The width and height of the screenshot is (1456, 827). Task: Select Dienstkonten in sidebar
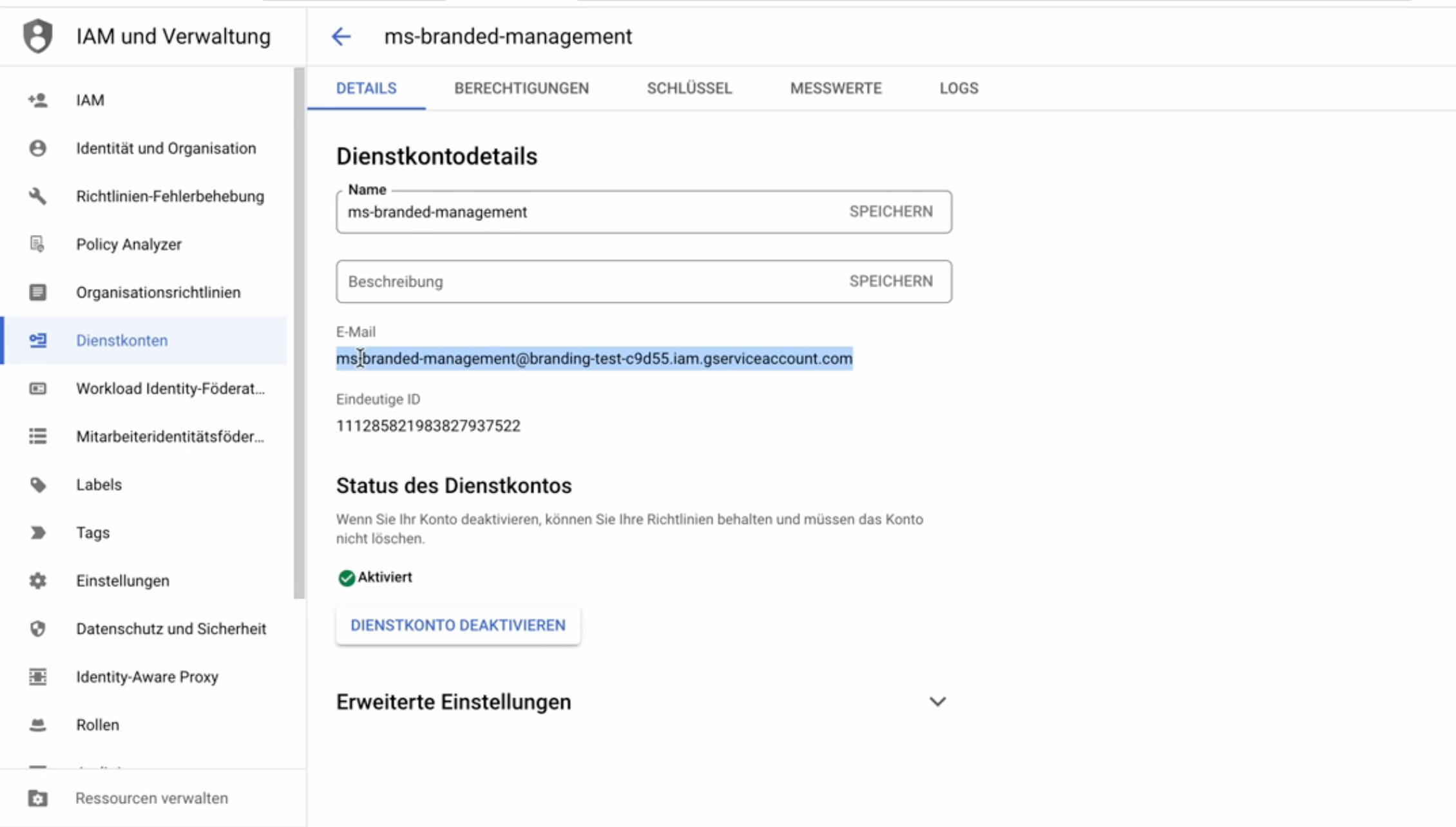pos(144,340)
